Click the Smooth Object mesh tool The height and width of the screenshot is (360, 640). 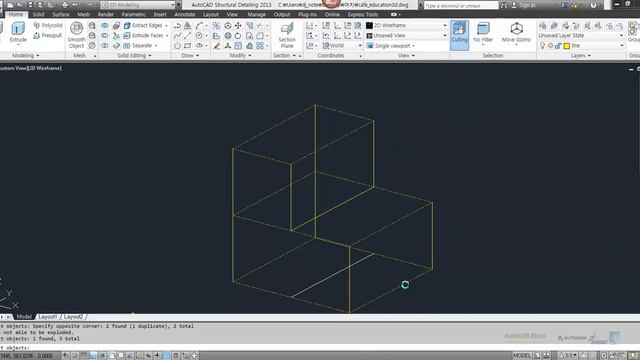pyautogui.click(x=76, y=35)
